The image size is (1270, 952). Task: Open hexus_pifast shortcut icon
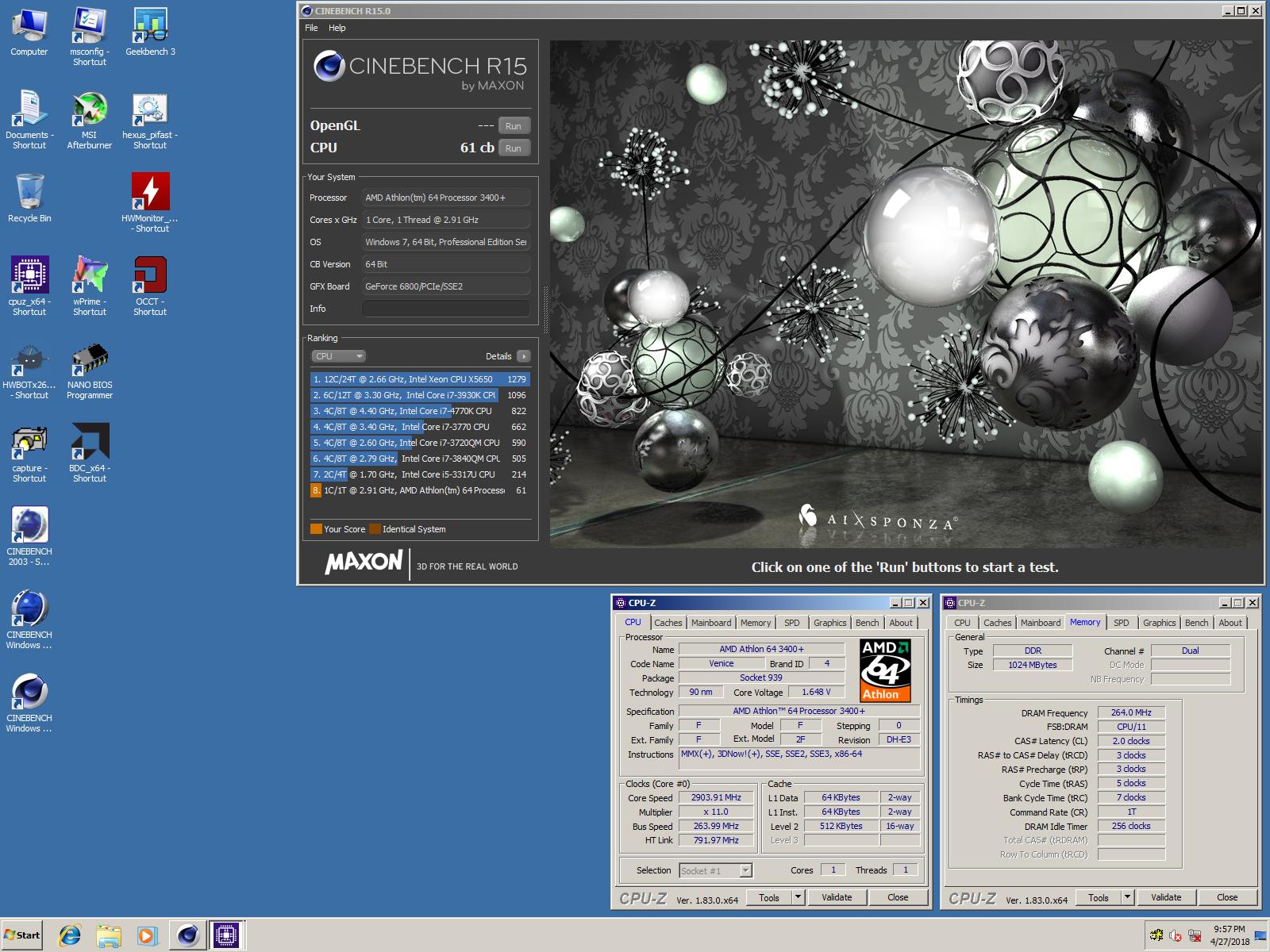[150, 120]
